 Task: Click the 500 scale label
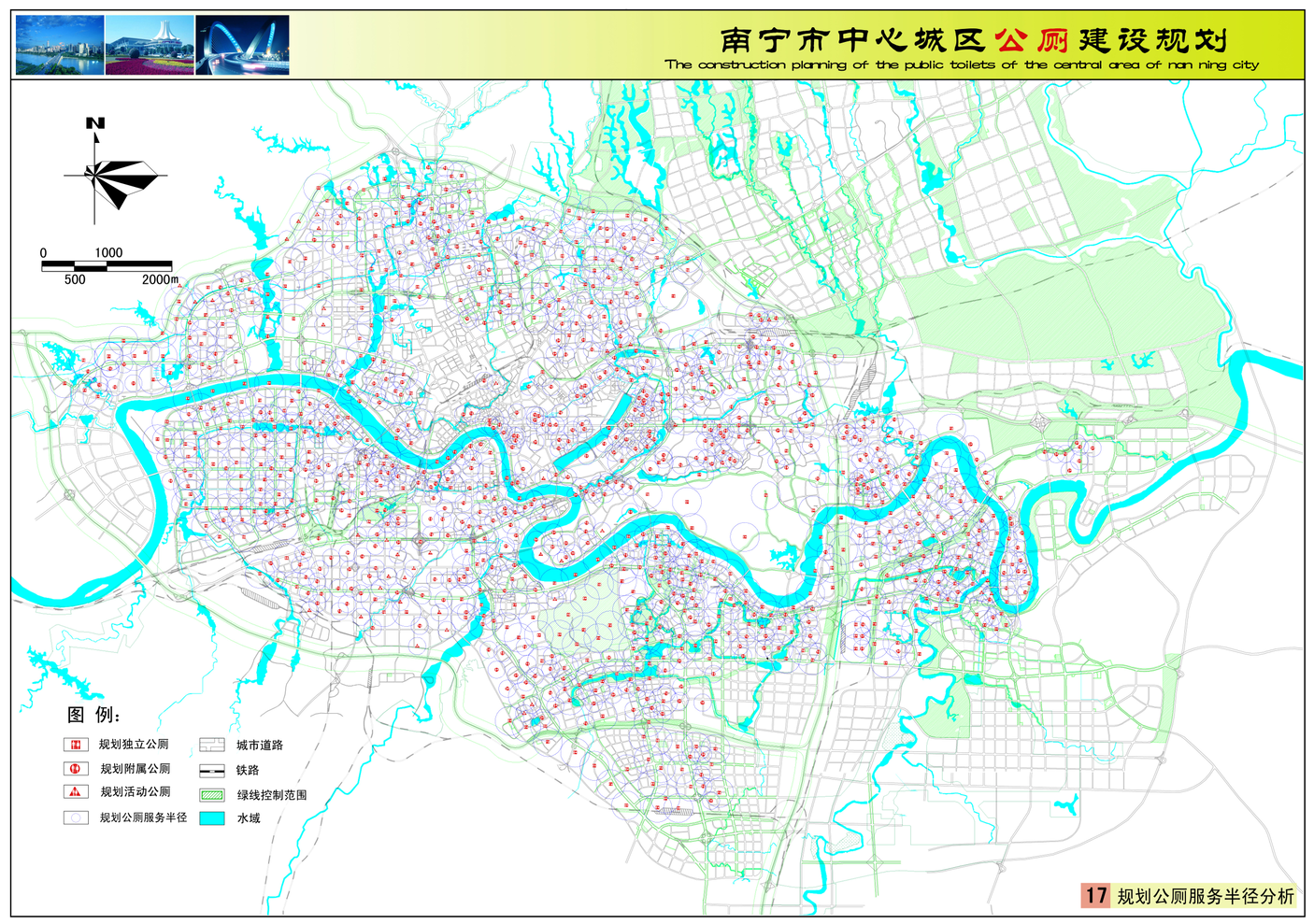click(x=75, y=279)
